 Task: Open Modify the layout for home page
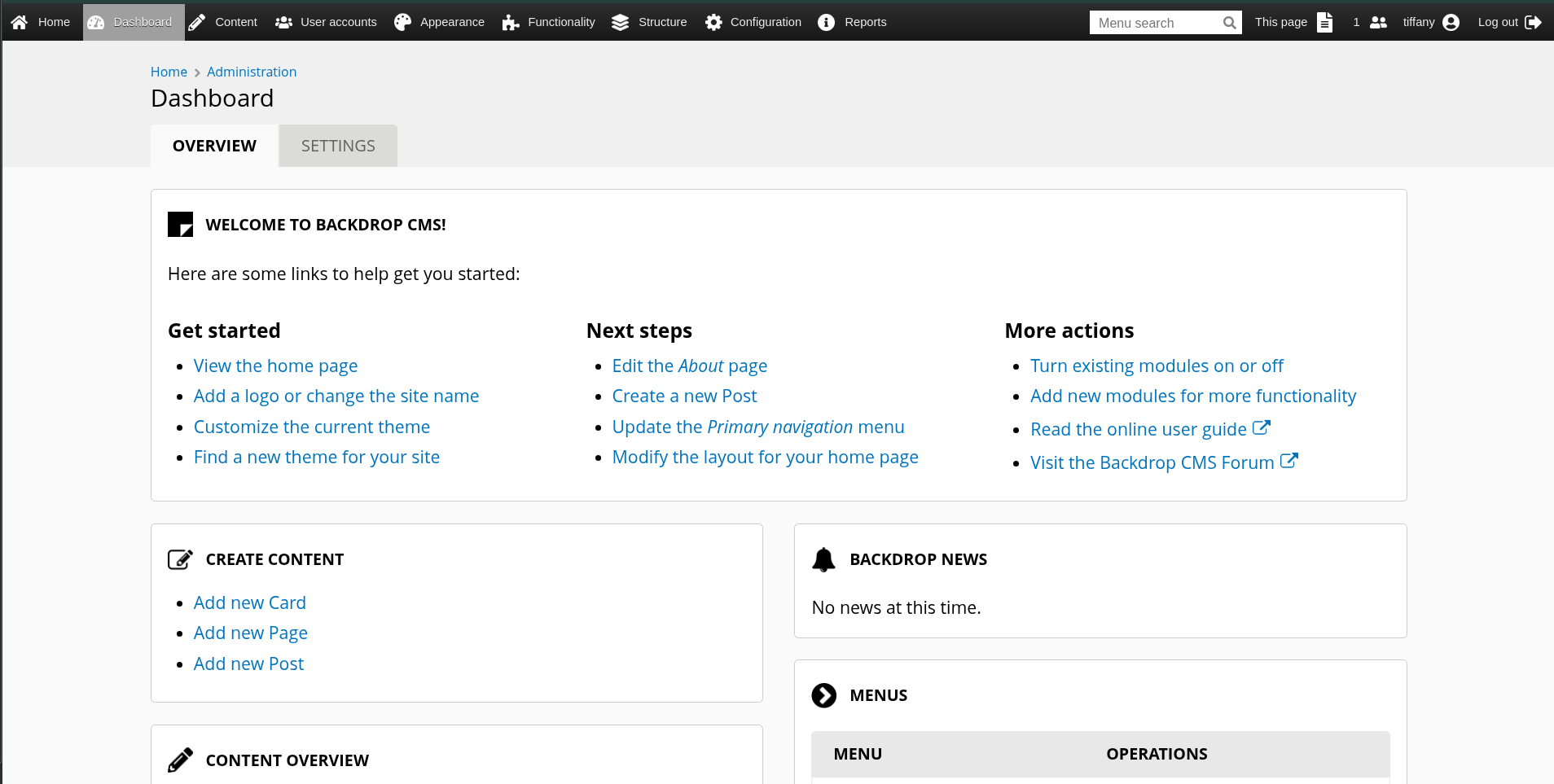pos(765,458)
